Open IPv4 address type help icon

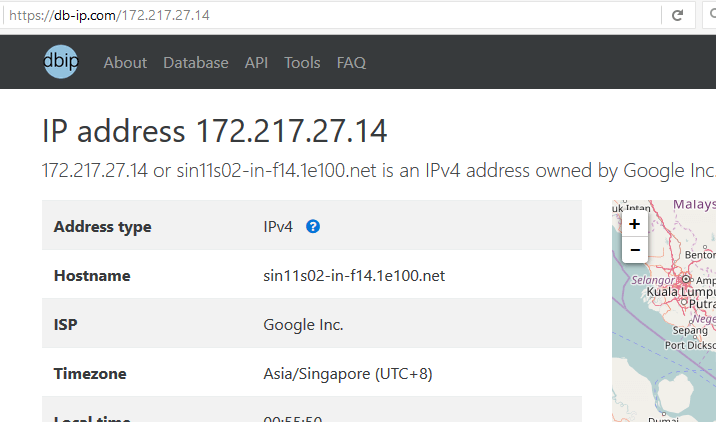tap(313, 226)
